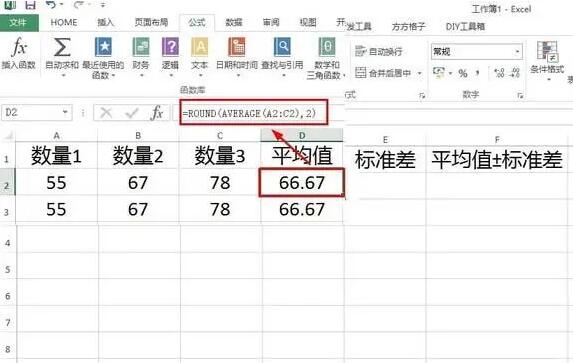The image size is (573, 363).
Task: Switch to the Insert (插入) tab
Action: [106, 23]
